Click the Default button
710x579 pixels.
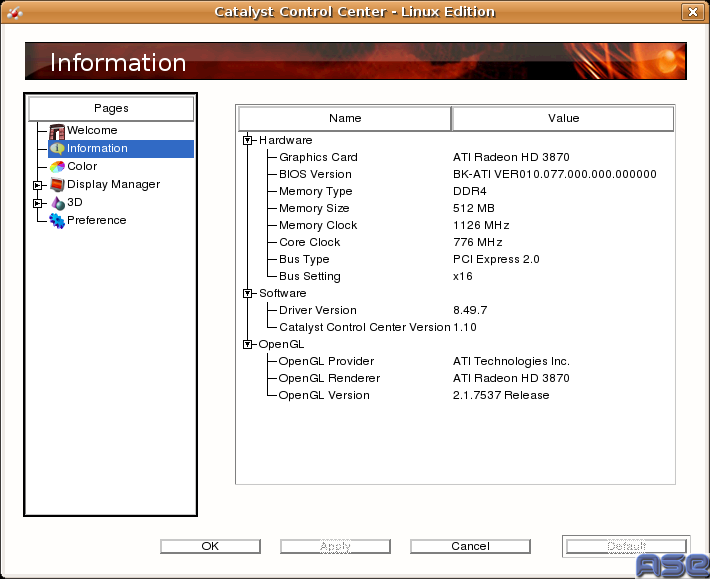click(x=626, y=546)
